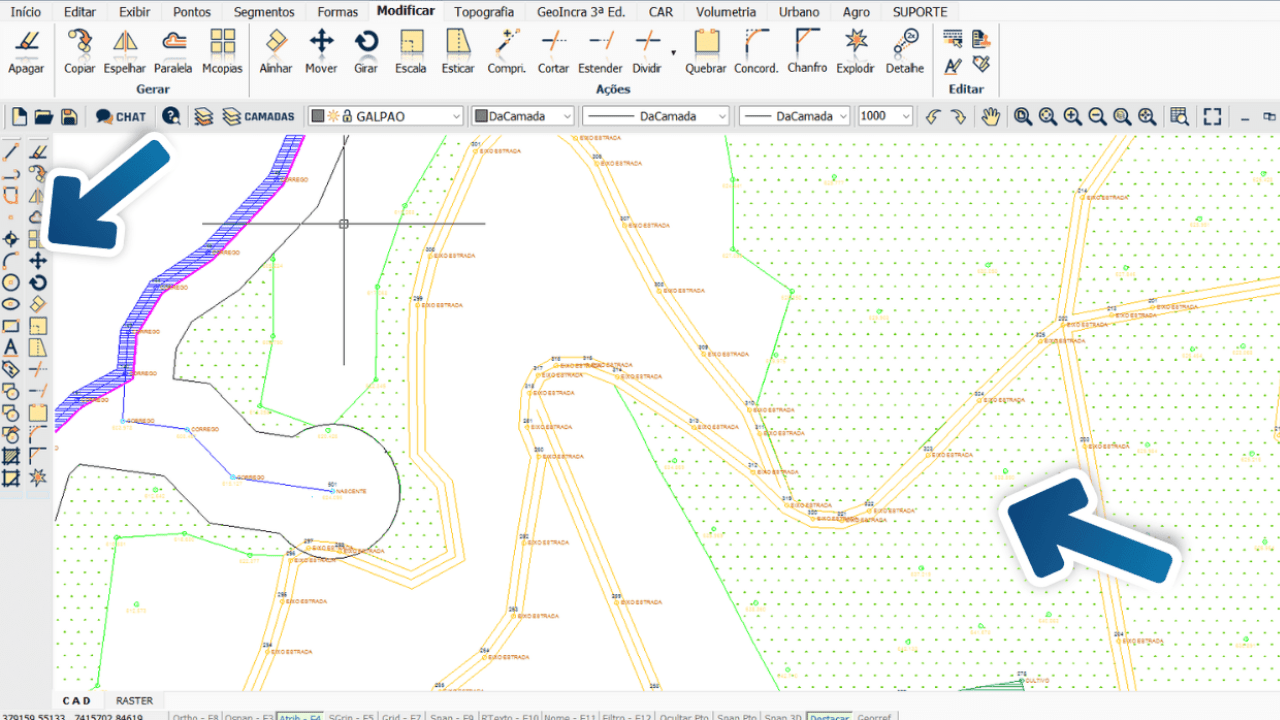Open the DaCamada linetype dropdown
Image resolution: width=1280 pixels, height=720 pixels.
655,116
